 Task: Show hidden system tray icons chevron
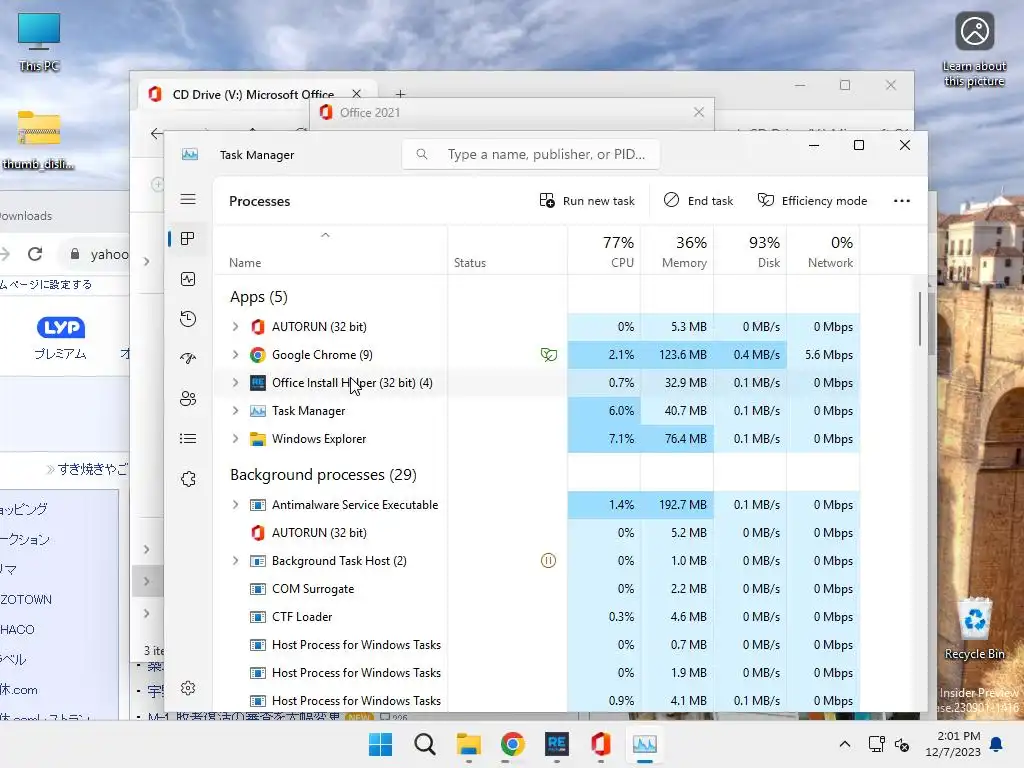(844, 744)
